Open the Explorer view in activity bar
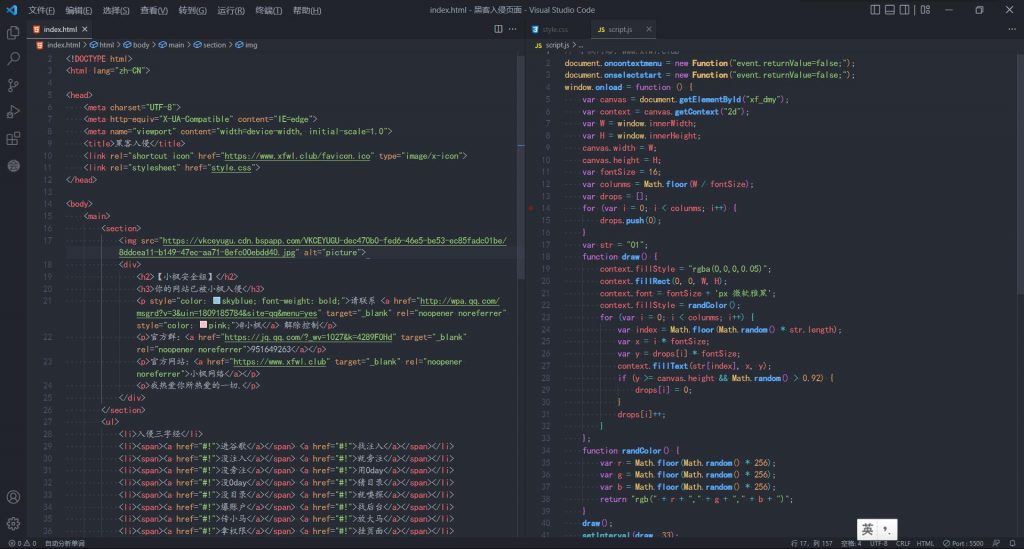The width and height of the screenshot is (1024, 549). pyautogui.click(x=13, y=32)
